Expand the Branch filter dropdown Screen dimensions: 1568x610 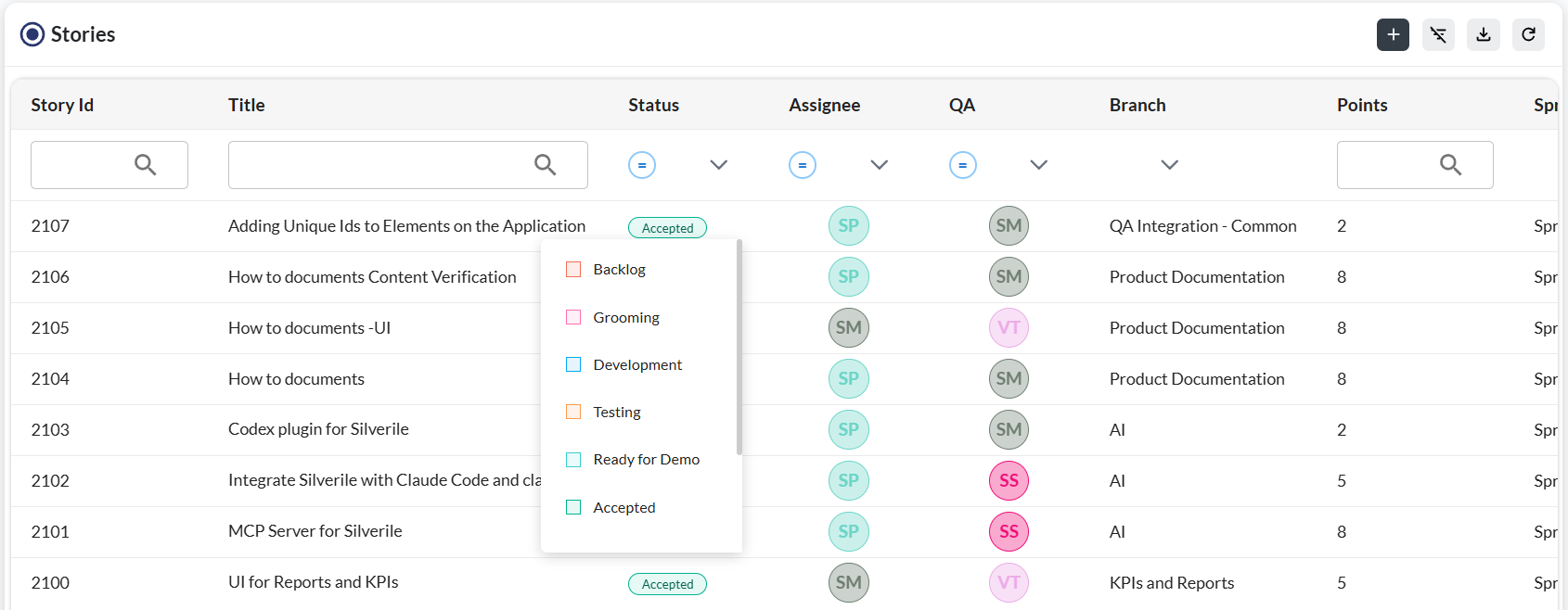[1170, 165]
